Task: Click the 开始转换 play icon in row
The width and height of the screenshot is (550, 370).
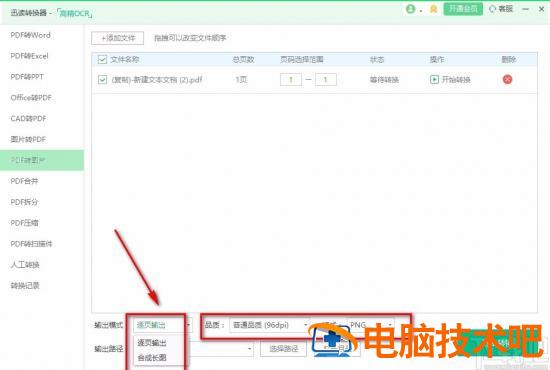Action: (434, 80)
